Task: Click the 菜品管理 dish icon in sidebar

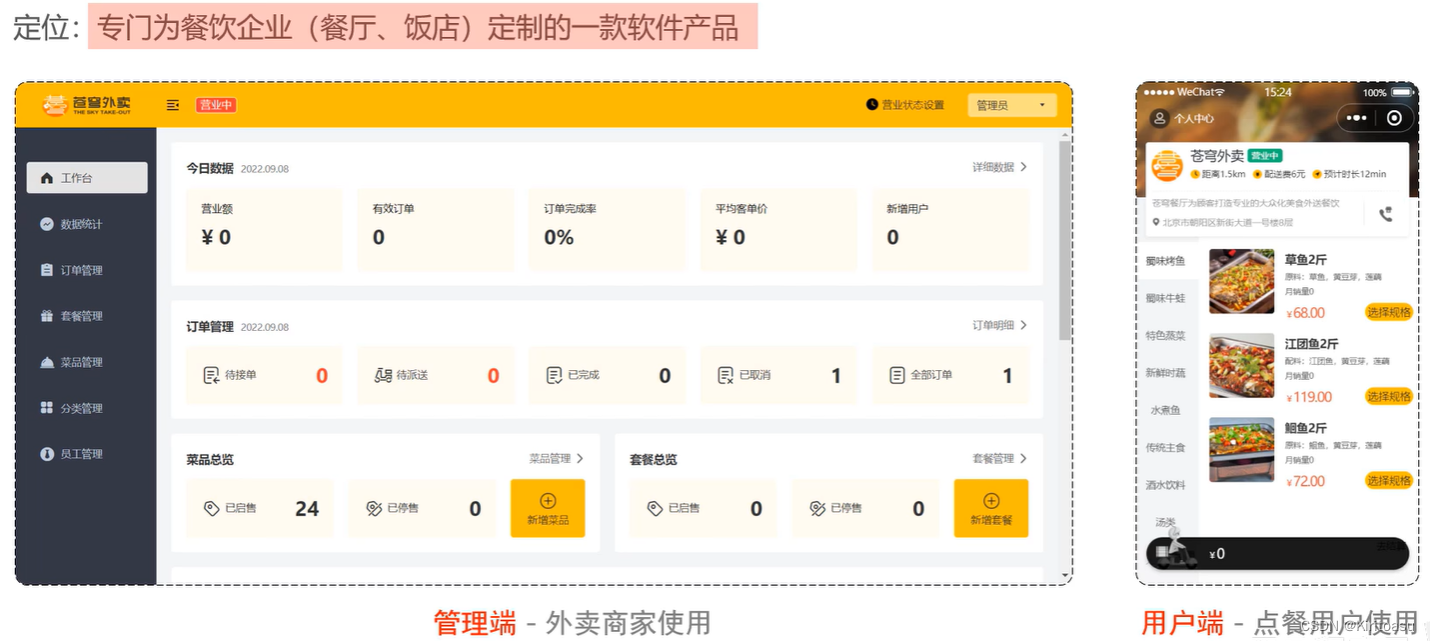Action: point(47,362)
